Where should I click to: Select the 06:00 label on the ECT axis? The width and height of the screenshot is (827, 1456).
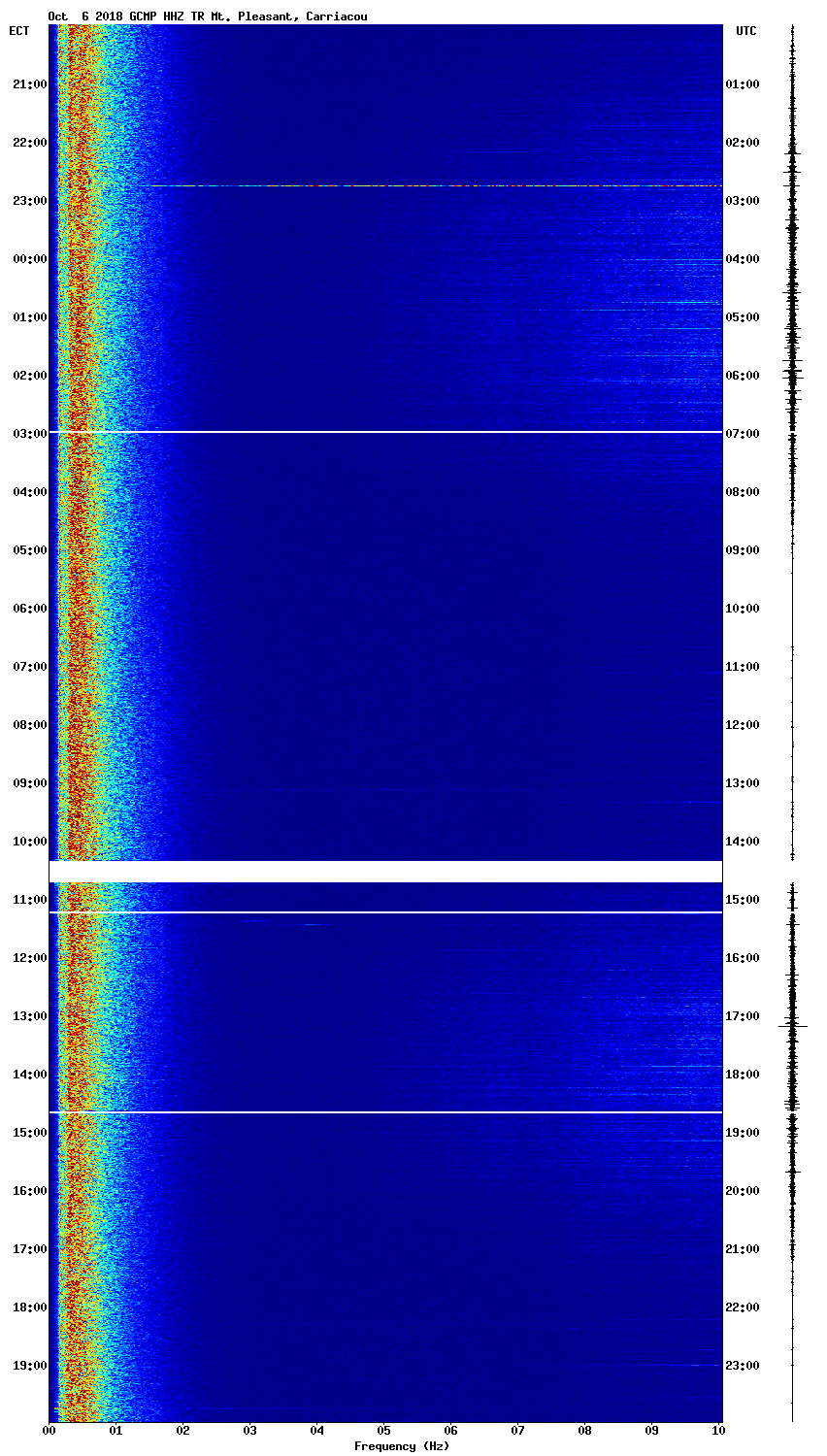tap(29, 609)
